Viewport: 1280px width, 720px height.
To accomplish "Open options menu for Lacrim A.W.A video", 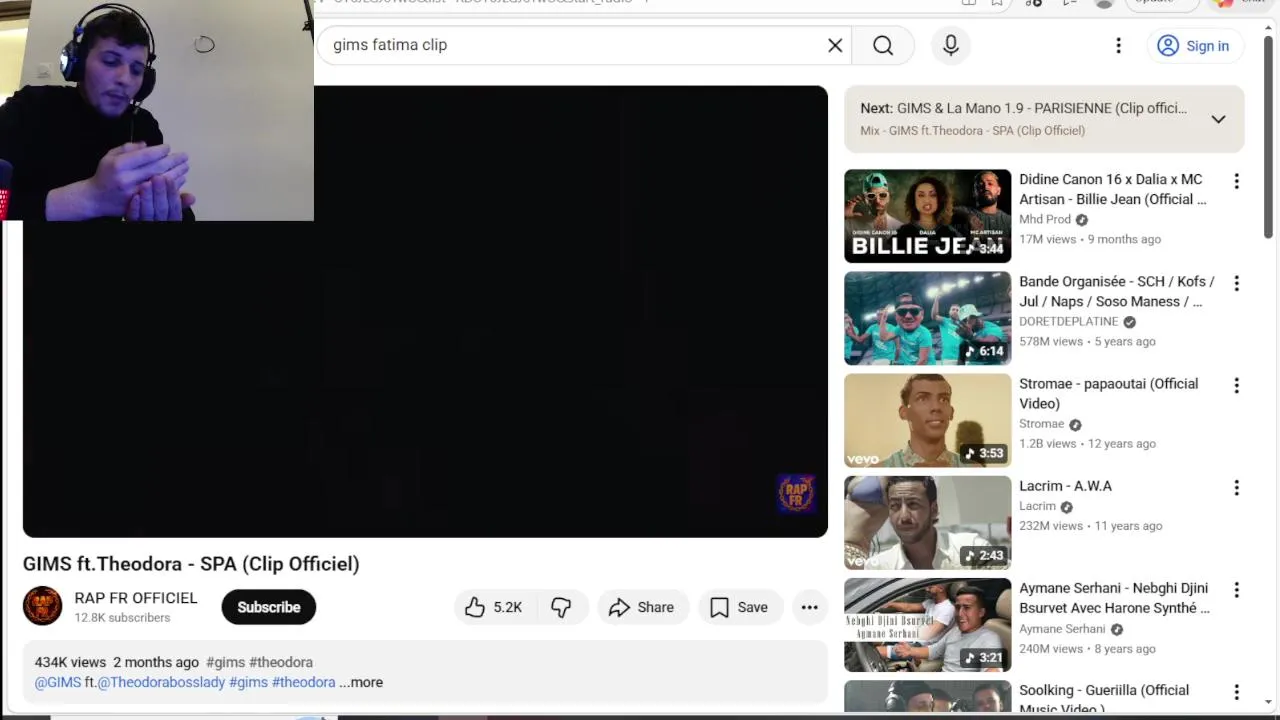I will pos(1236,487).
